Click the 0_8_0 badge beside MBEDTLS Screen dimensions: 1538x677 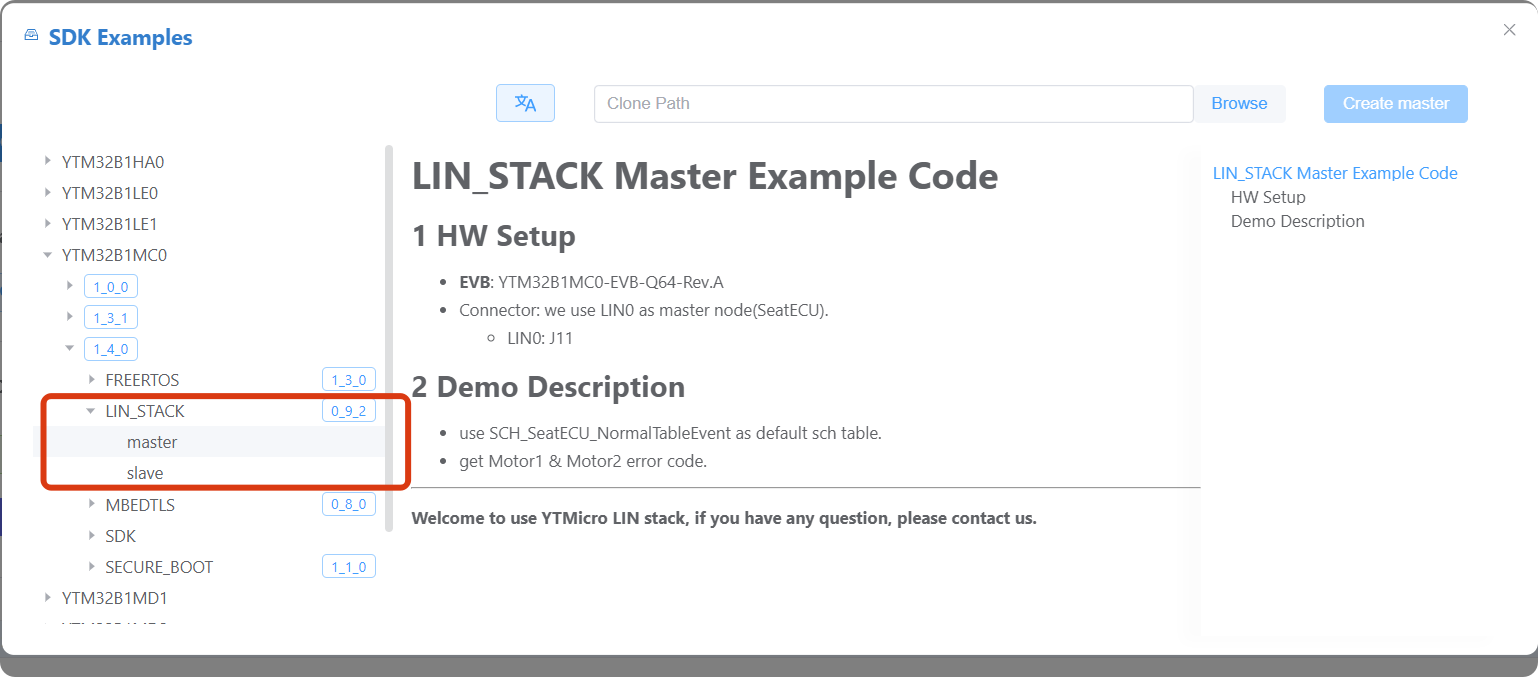(349, 505)
